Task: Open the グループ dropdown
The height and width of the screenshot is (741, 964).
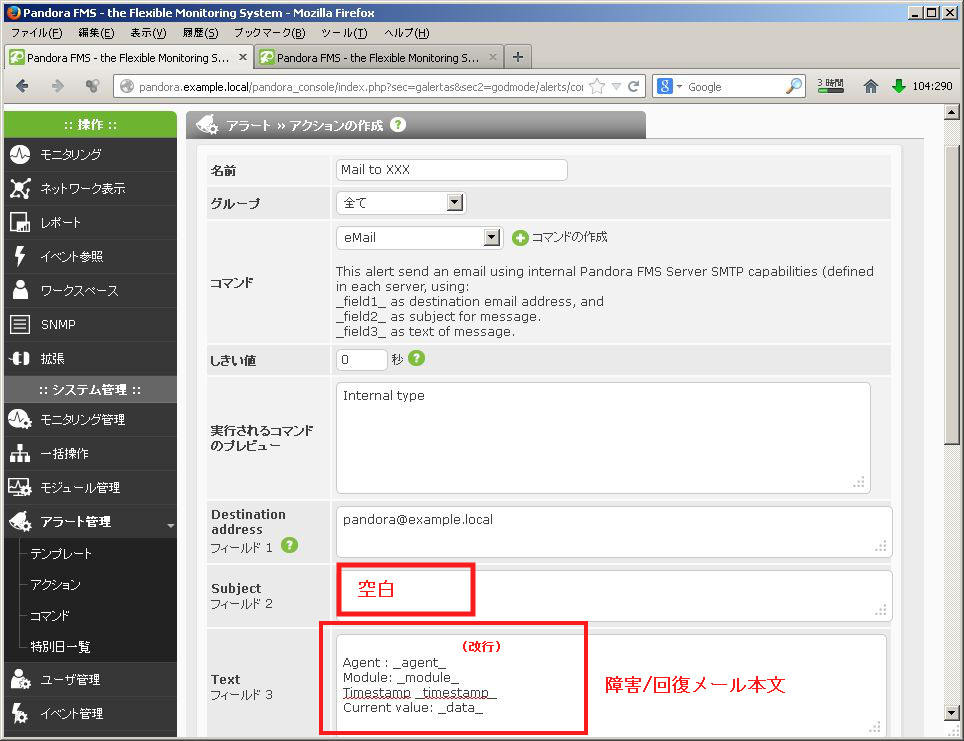Action: click(x=454, y=202)
